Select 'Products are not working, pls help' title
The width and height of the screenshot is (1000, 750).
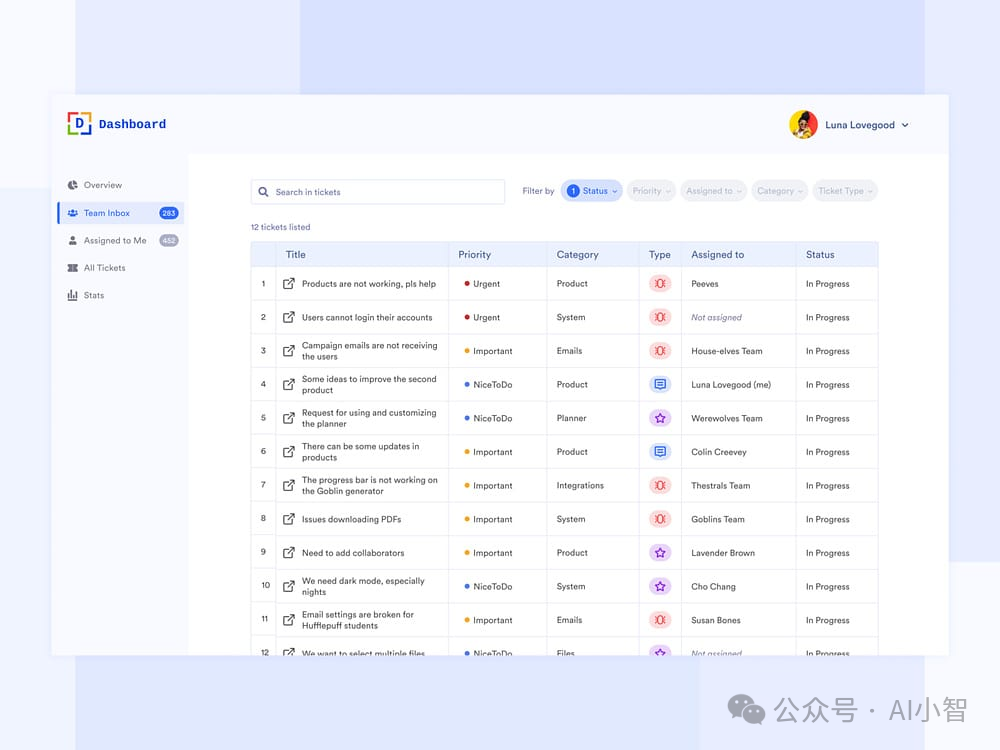point(369,284)
